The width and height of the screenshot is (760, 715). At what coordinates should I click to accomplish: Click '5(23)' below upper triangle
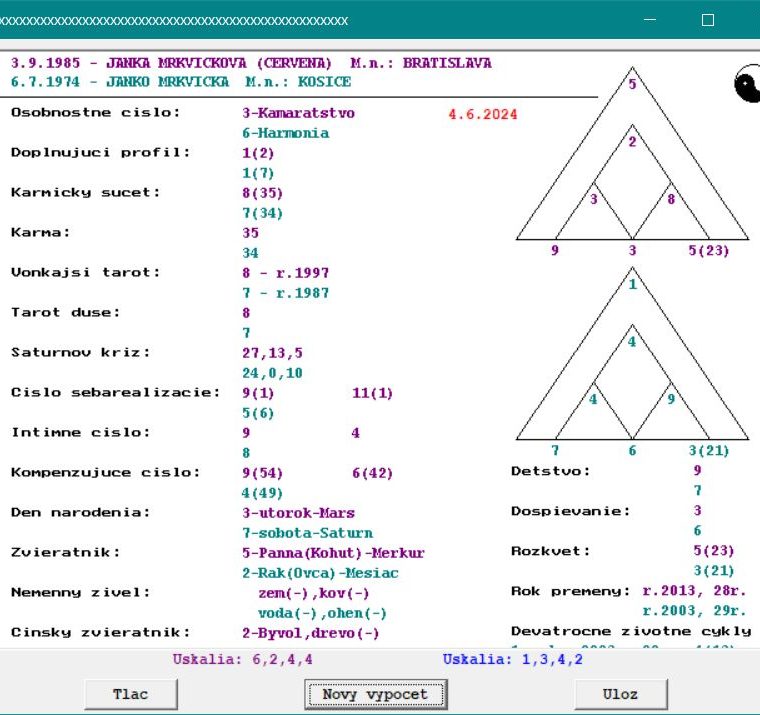pos(709,250)
